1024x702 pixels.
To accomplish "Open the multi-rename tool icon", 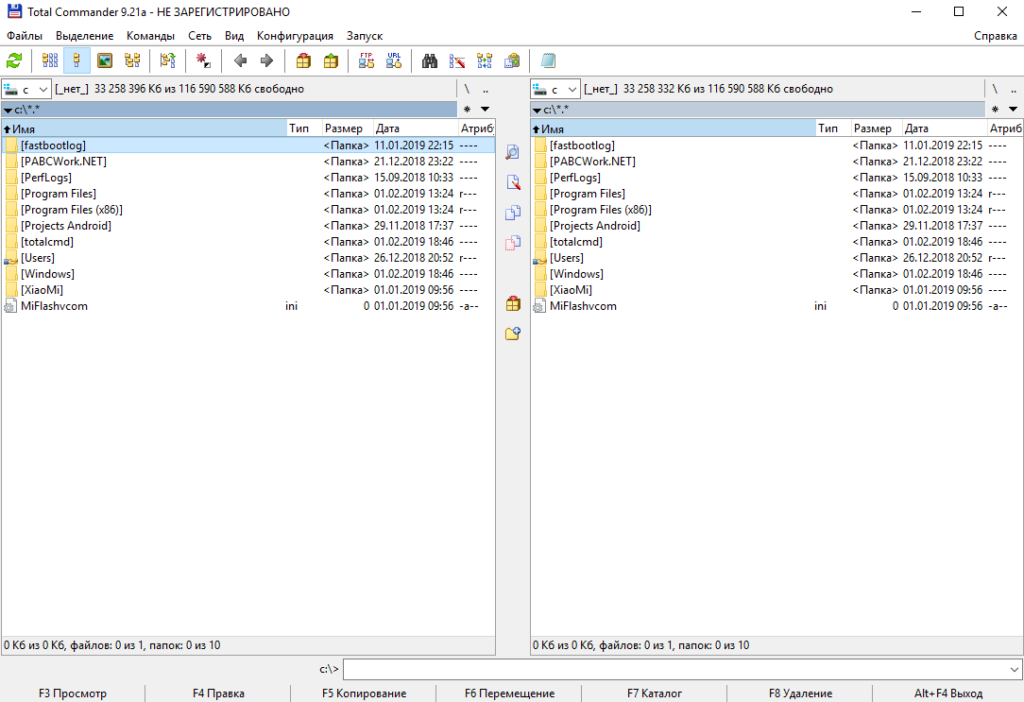I will pos(457,61).
